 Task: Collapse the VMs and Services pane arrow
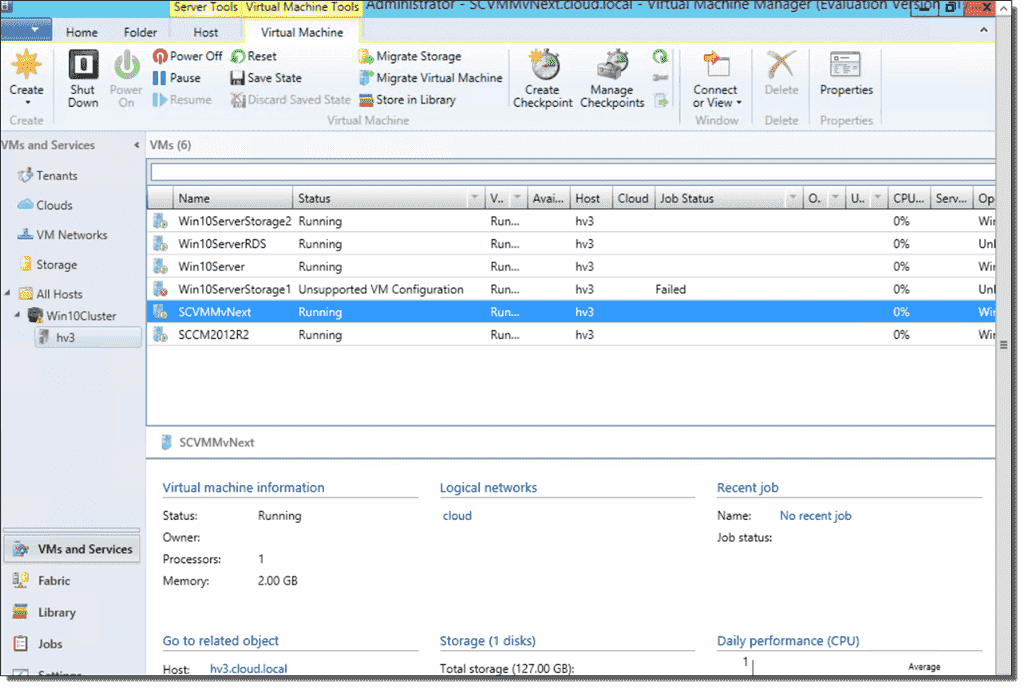(136, 145)
